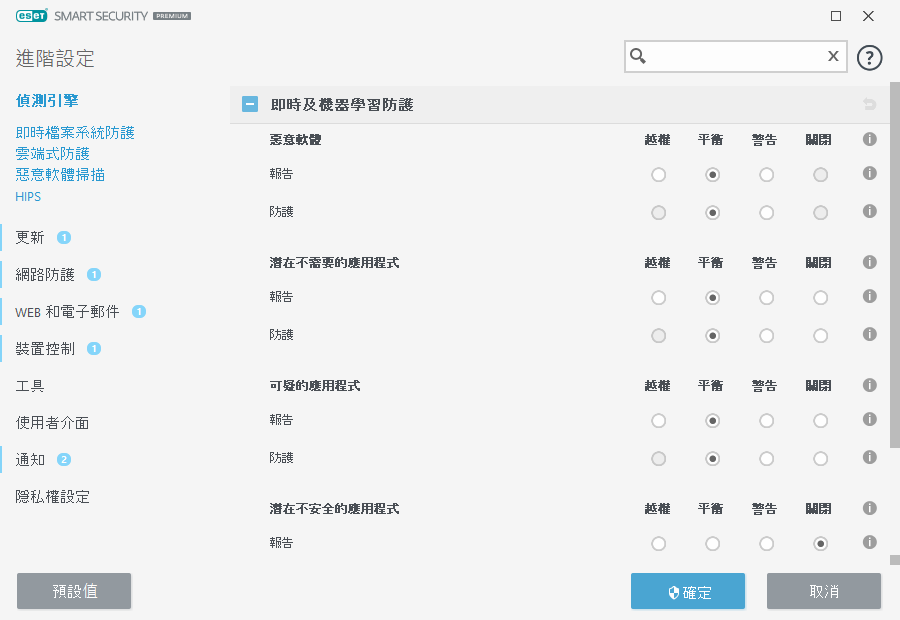Open info icon for 惡意軟體 heading

pyautogui.click(x=869, y=140)
